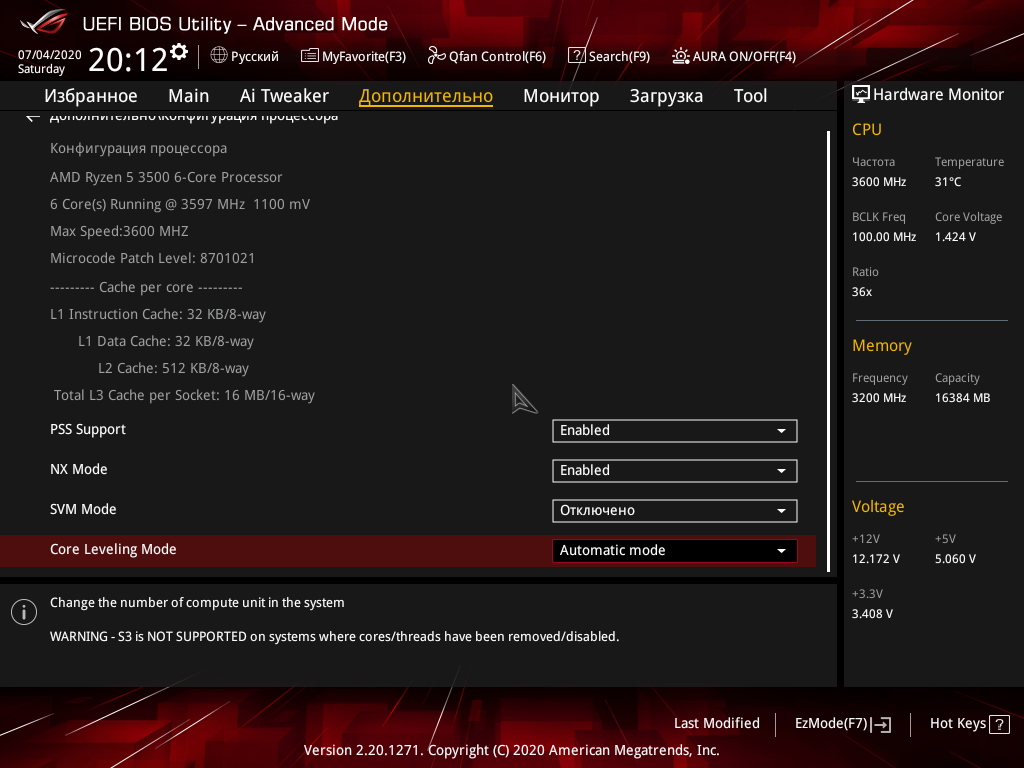
Task: Click the settings list scrollbar
Action: [x=829, y=351]
